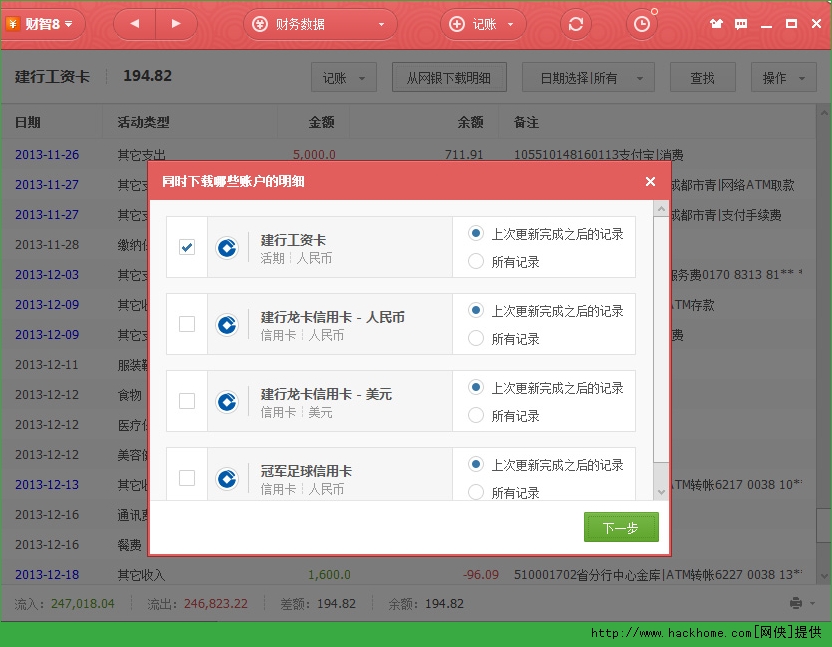Select 所有记录 for 建行龙卡信用卡 - 美元
The height and width of the screenshot is (647, 832).
pos(475,415)
